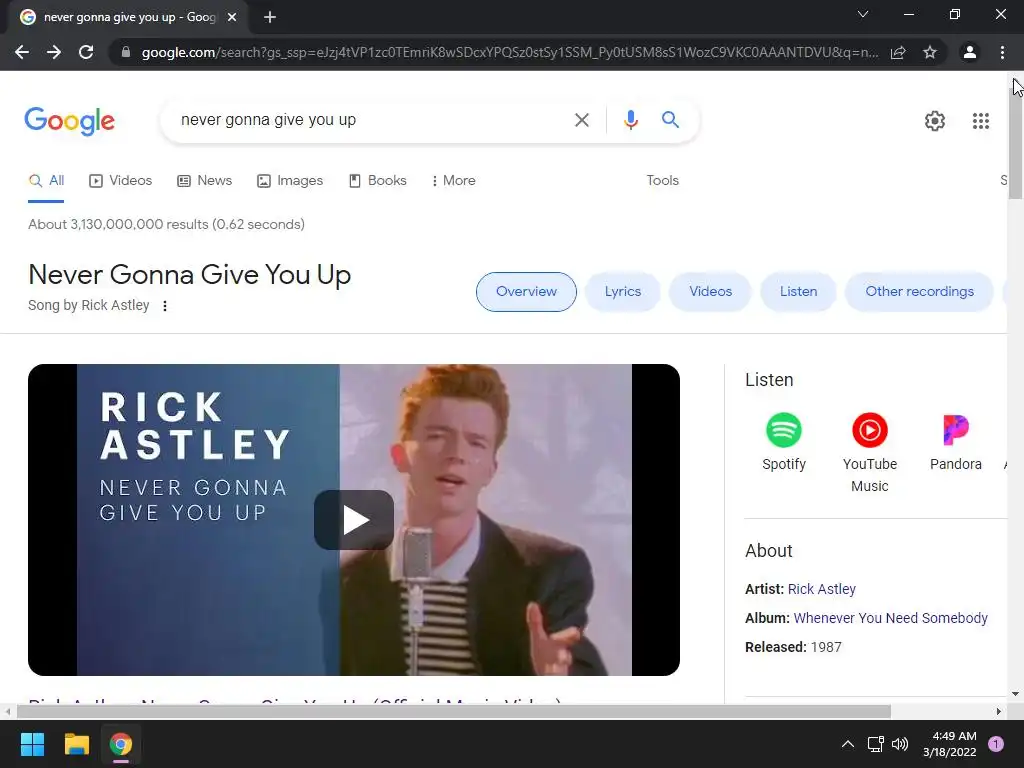Open search Tools options
This screenshot has width=1024, height=768.
click(662, 181)
